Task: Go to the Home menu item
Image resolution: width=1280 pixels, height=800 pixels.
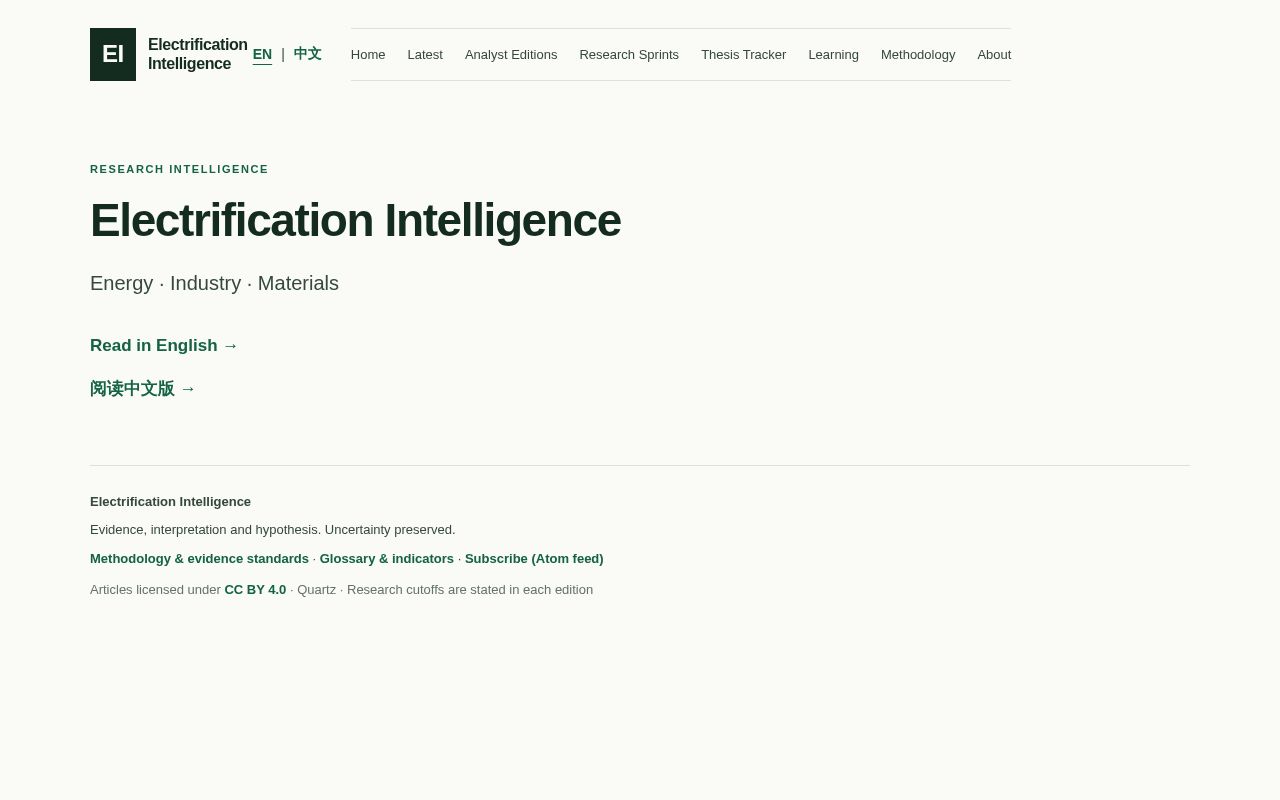Action: coord(368,54)
